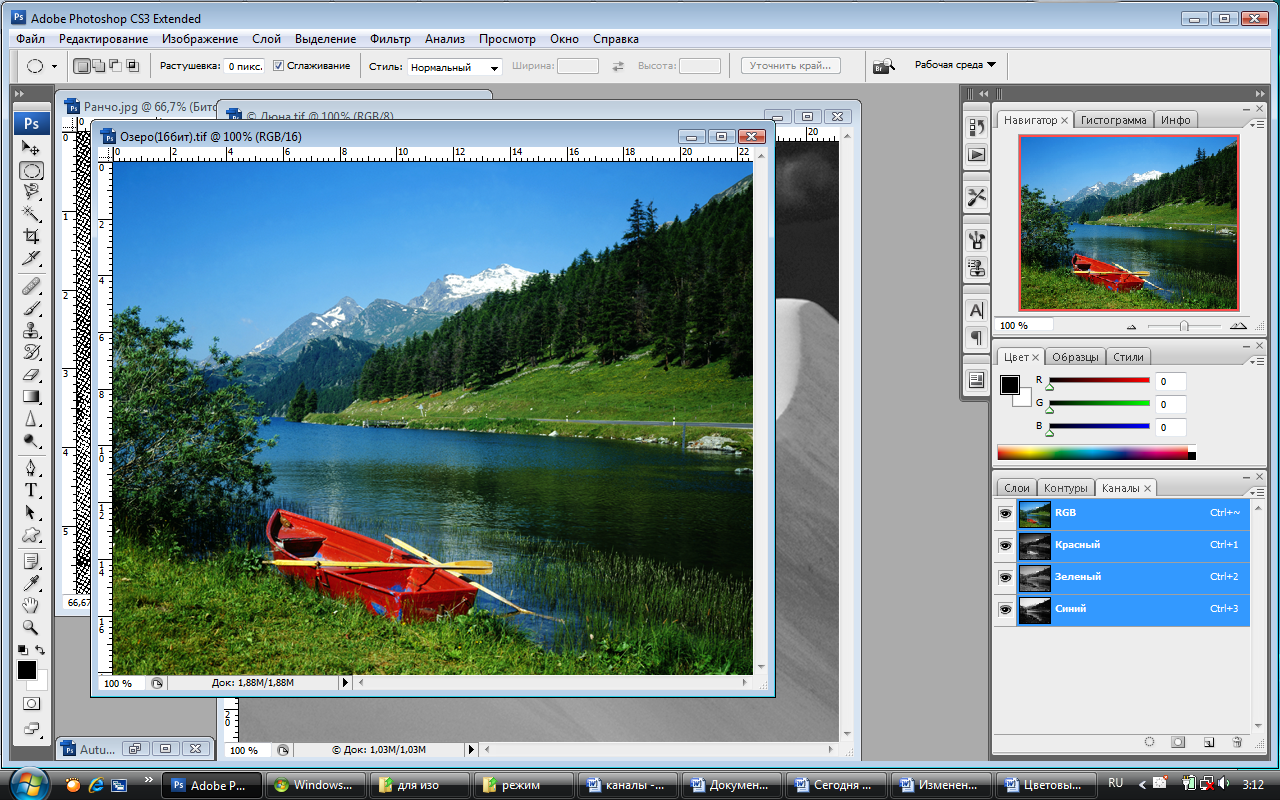
Task: Open the Paragraph panel dock icon
Action: [x=976, y=338]
